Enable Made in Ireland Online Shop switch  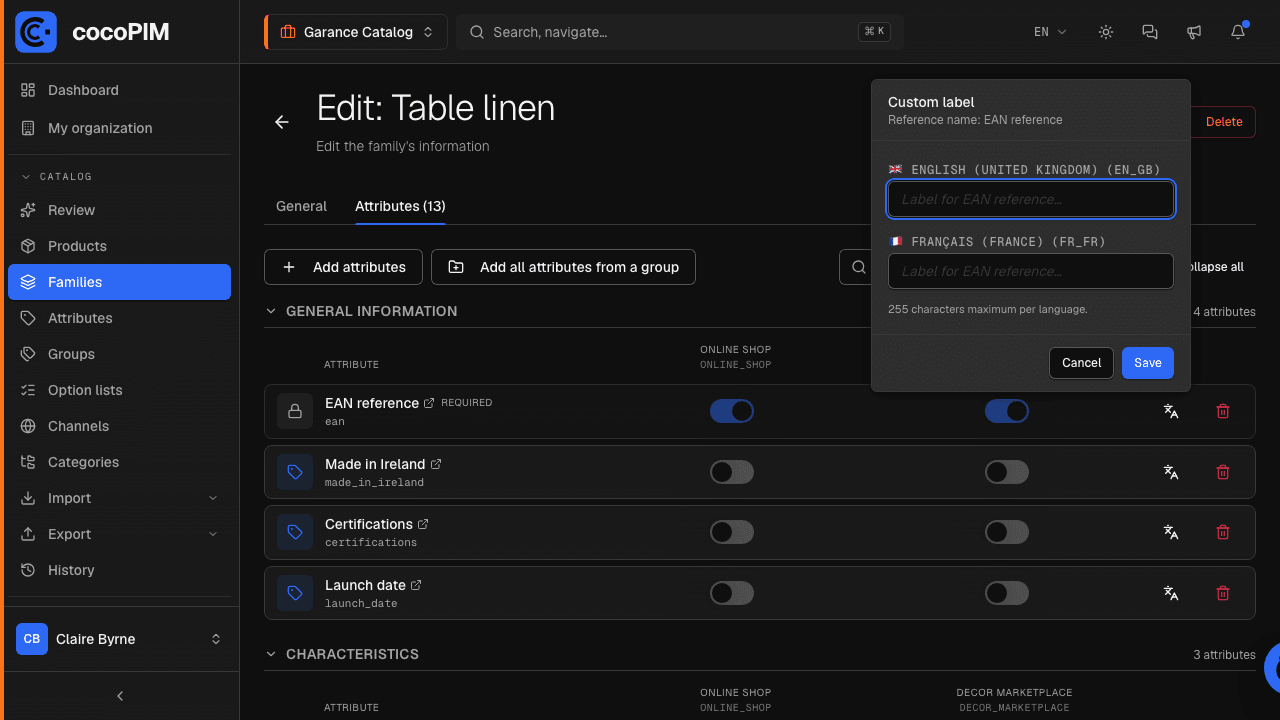coord(732,472)
